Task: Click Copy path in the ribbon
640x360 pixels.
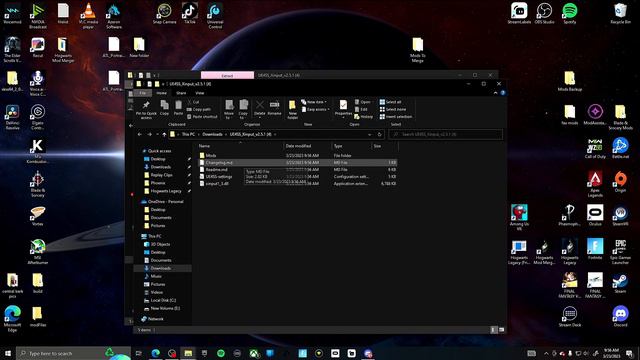Action: click(x=199, y=109)
